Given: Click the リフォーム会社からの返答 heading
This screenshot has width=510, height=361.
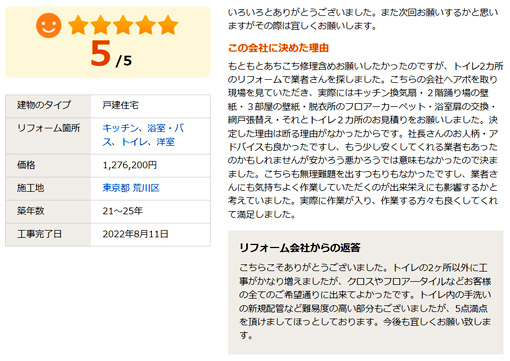Looking at the screenshot, I should point(300,248).
